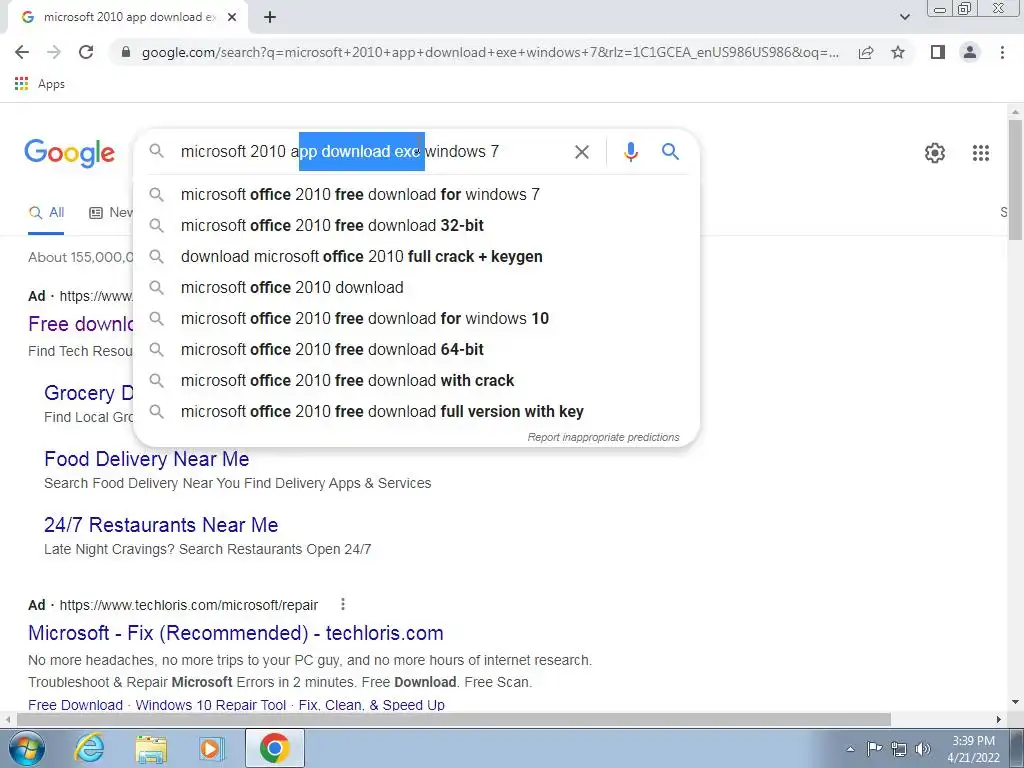Click the Google logo

coord(69,154)
